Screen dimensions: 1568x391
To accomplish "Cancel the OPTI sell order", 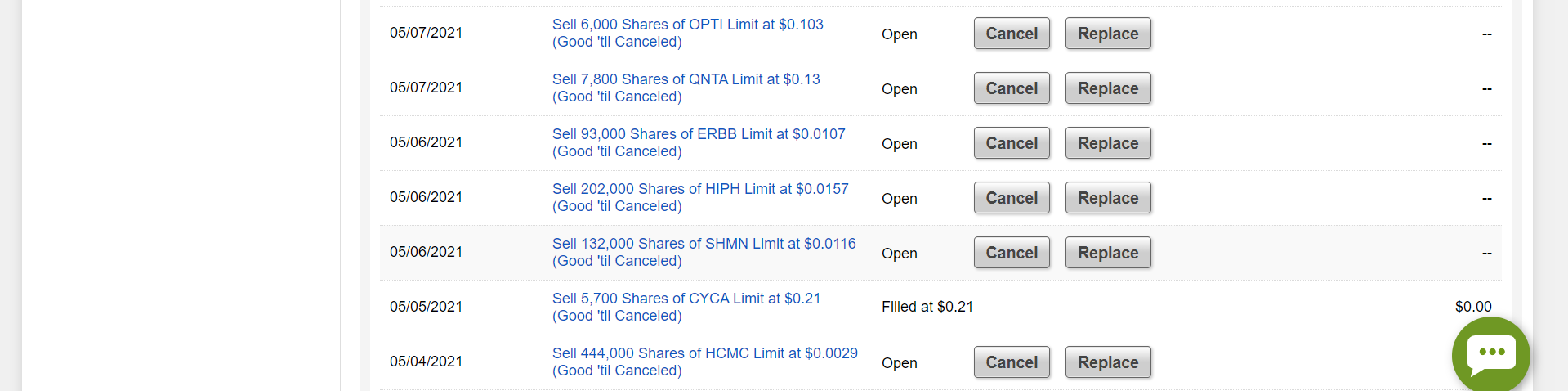I will [x=1012, y=34].
